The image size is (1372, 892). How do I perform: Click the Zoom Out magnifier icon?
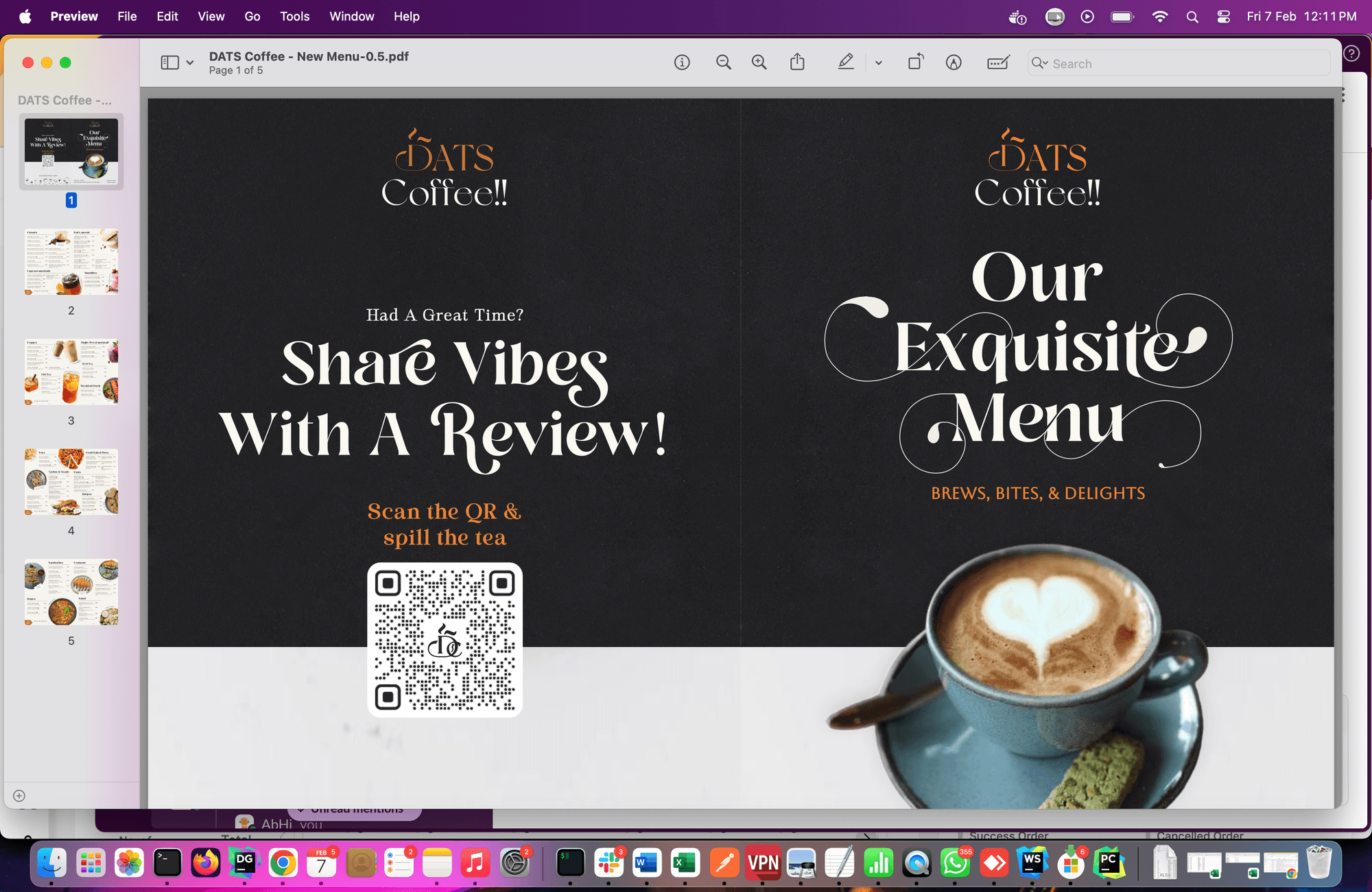click(x=723, y=63)
